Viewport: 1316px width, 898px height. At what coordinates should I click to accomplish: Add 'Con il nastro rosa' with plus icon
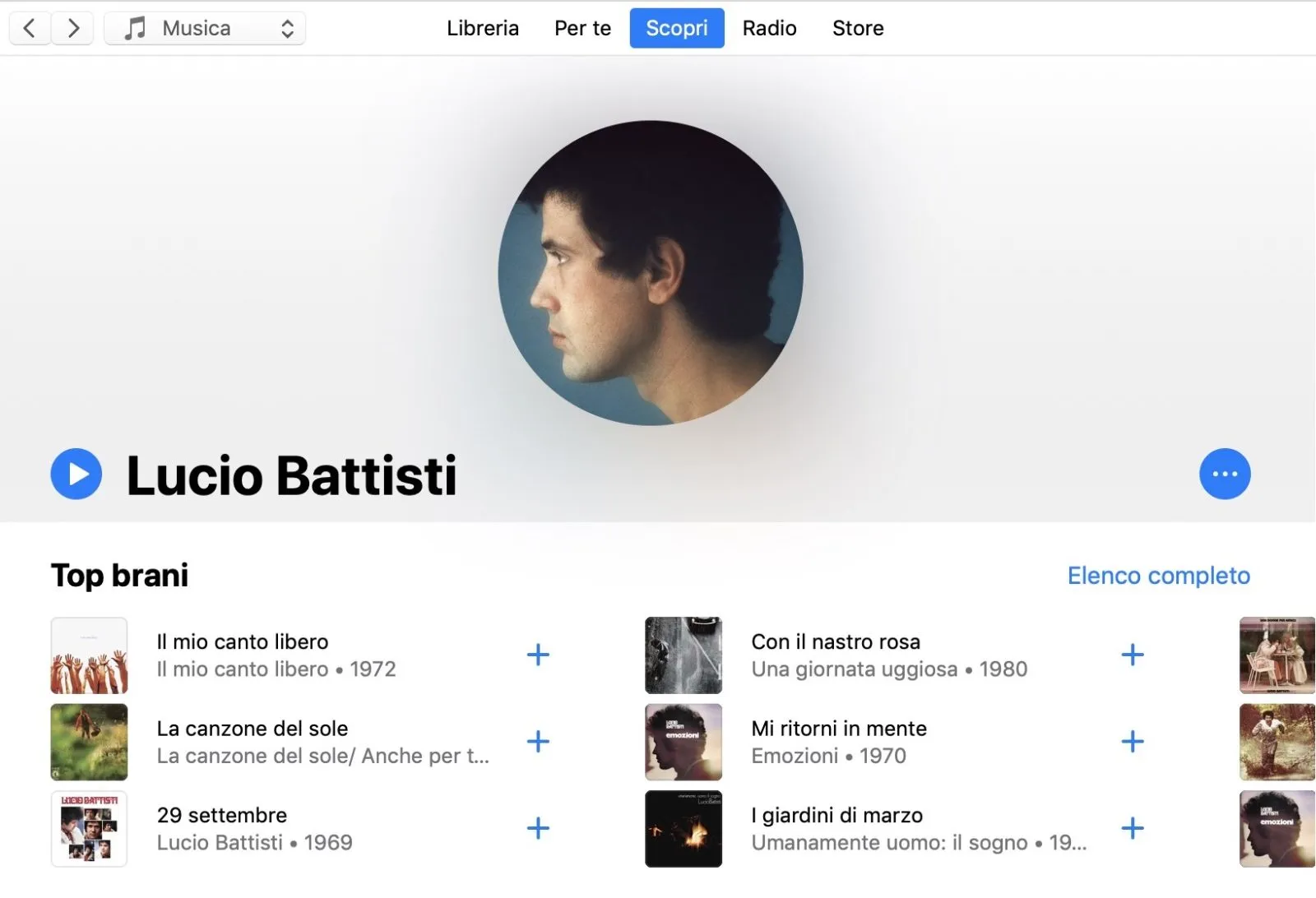(1133, 655)
